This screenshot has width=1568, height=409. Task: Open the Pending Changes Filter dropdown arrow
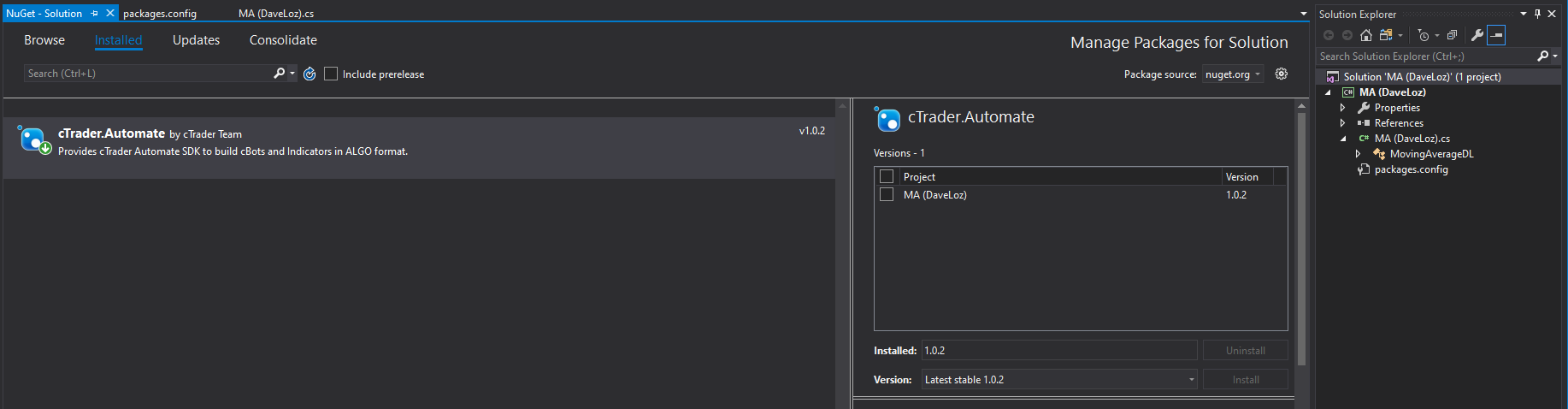pos(1437,35)
